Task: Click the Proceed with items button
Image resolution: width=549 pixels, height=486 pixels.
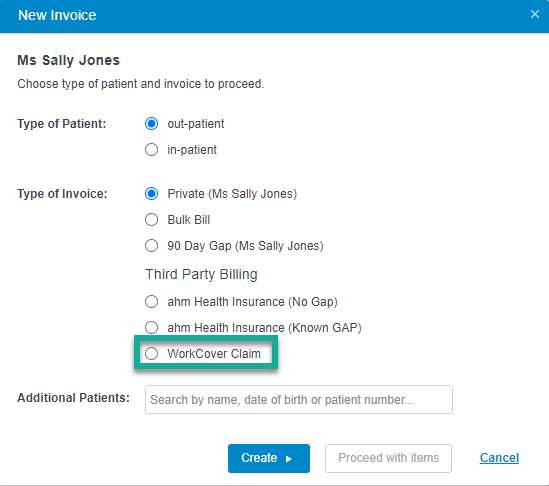Action: click(388, 458)
